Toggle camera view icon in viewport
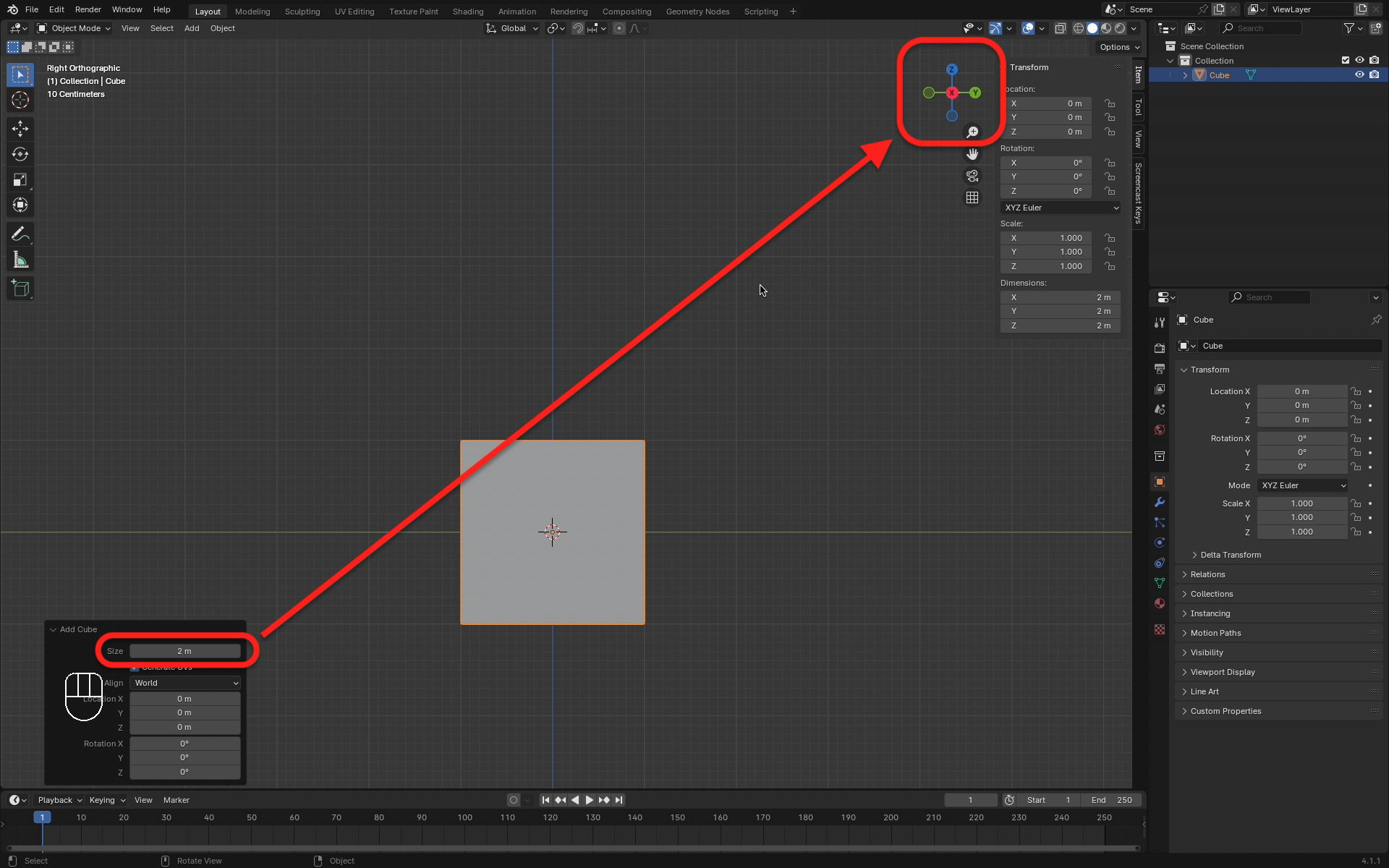 [x=972, y=176]
